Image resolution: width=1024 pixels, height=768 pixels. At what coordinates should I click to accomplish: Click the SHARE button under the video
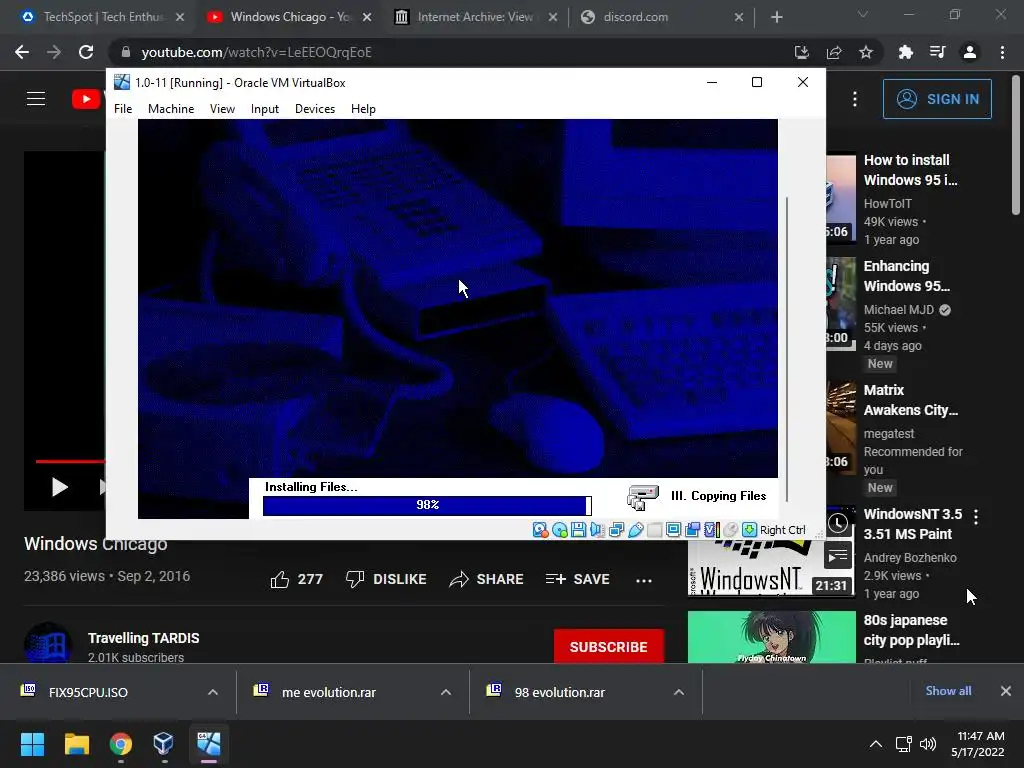click(x=486, y=579)
